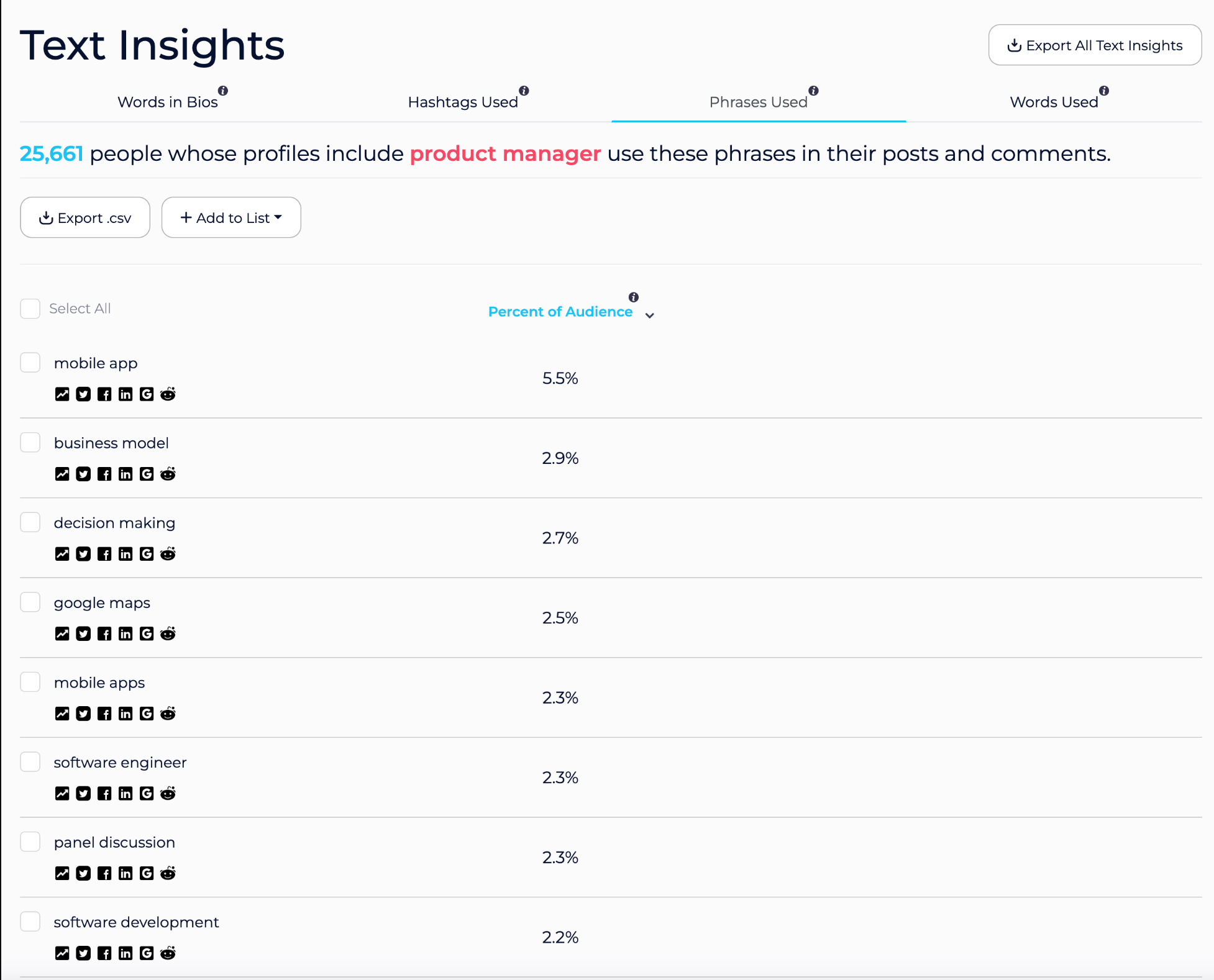Open the Words Used tab

pyautogui.click(x=1054, y=102)
